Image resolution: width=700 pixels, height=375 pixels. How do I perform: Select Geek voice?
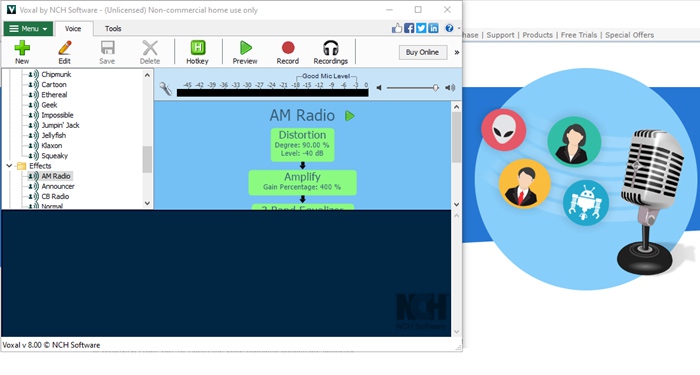click(x=49, y=105)
